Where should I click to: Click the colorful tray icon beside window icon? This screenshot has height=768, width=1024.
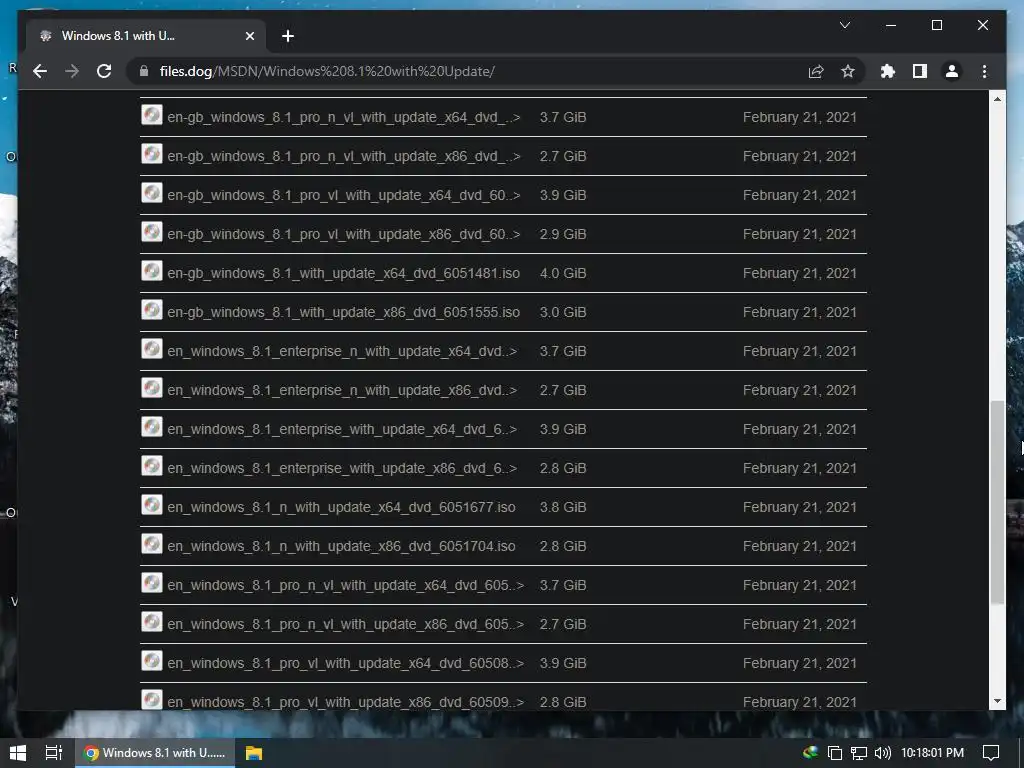click(810, 752)
